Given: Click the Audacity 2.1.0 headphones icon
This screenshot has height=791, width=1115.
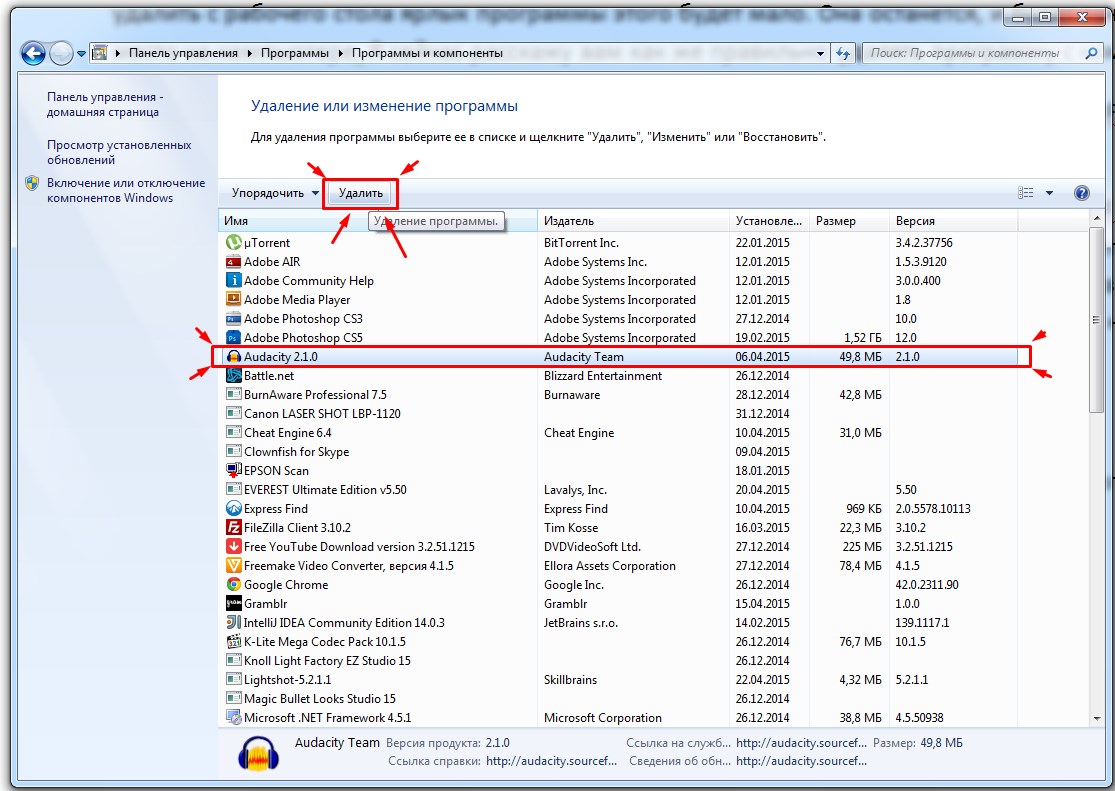Looking at the screenshot, I should click(x=233, y=356).
